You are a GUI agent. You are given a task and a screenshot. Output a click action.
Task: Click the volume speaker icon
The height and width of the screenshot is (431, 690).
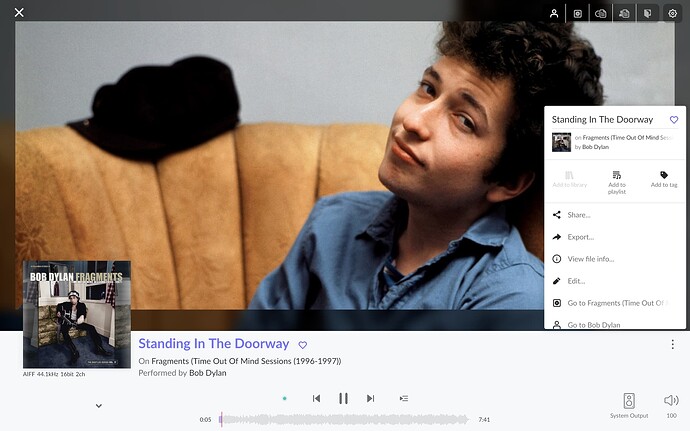pyautogui.click(x=671, y=400)
